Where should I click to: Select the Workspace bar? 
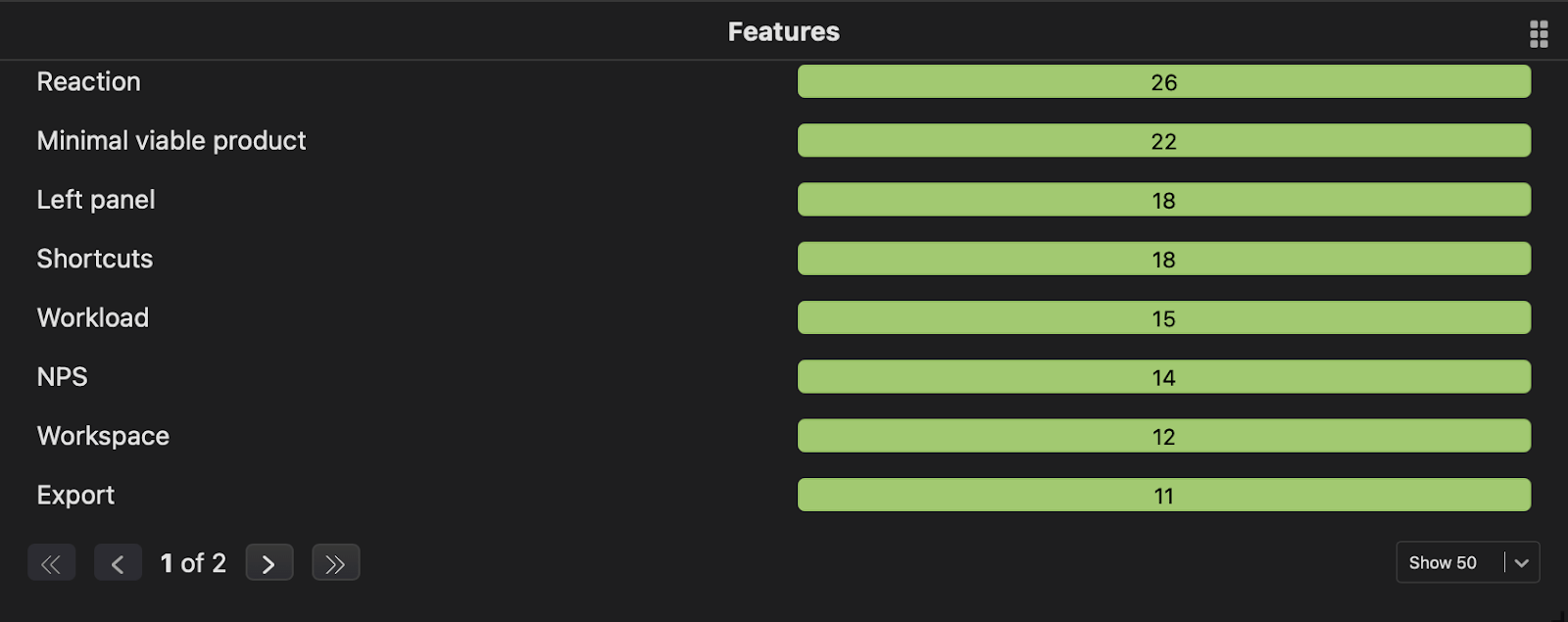tap(1163, 435)
